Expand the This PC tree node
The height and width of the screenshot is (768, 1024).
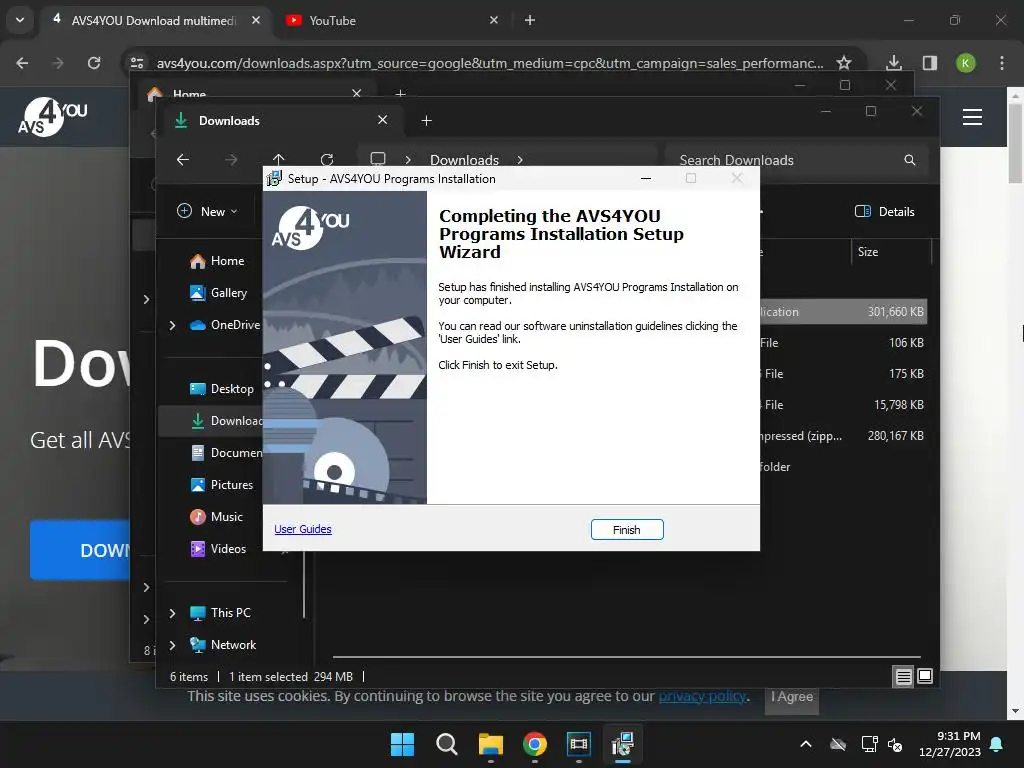coord(172,613)
